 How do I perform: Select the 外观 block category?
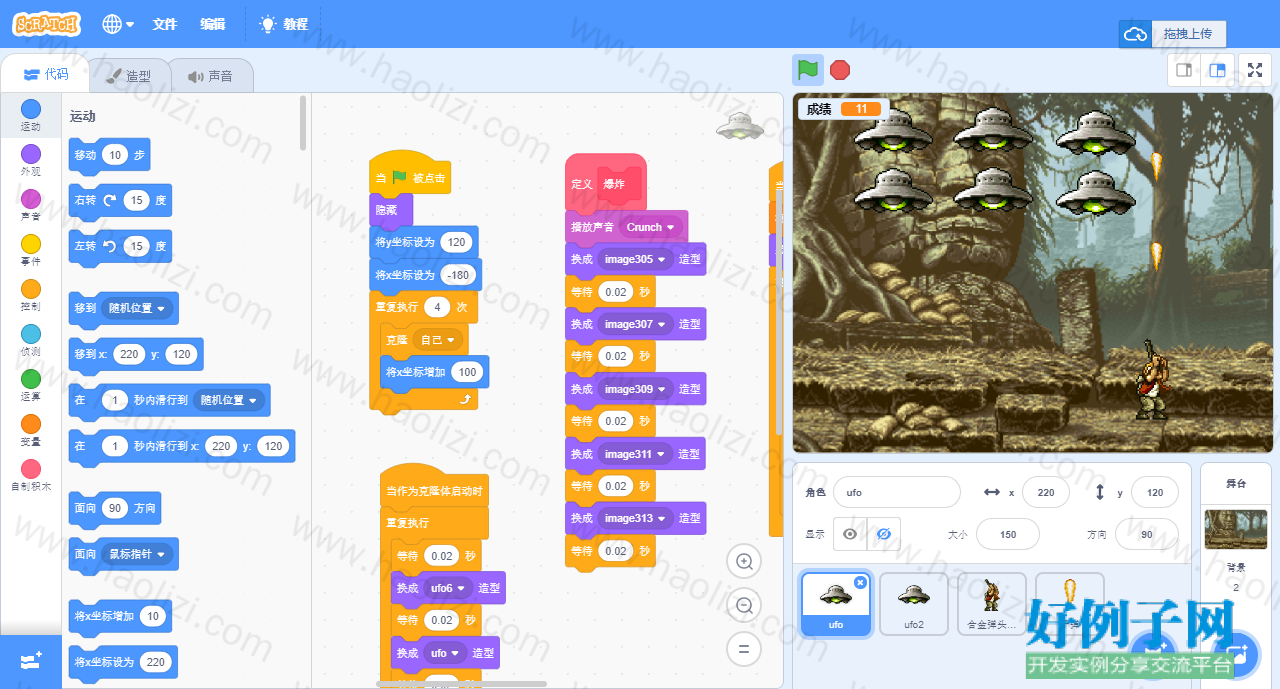31,160
